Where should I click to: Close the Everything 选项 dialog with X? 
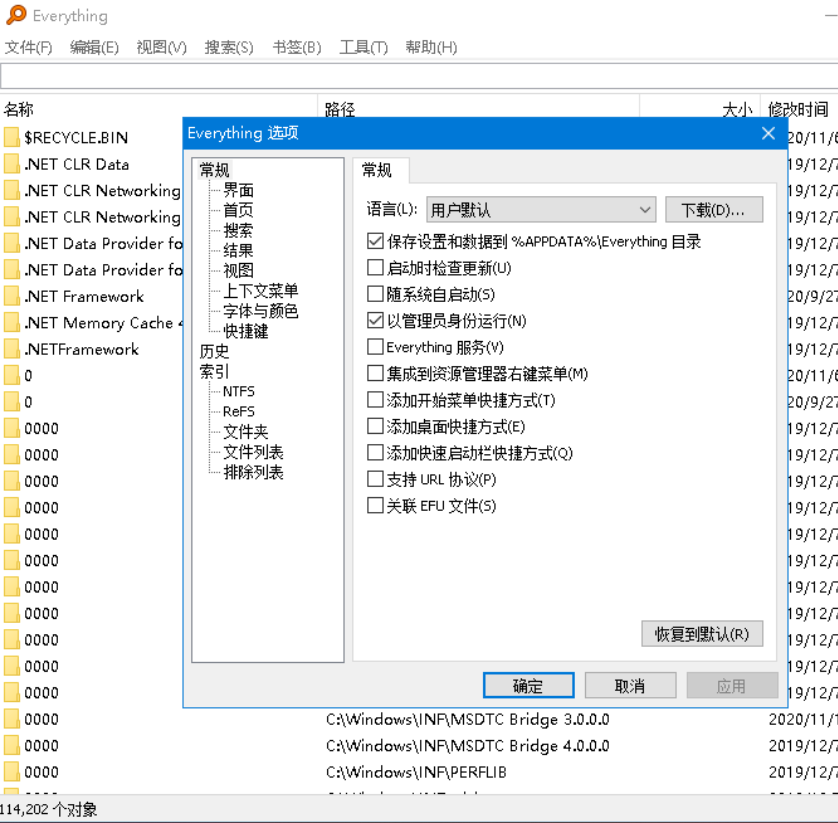(768, 134)
